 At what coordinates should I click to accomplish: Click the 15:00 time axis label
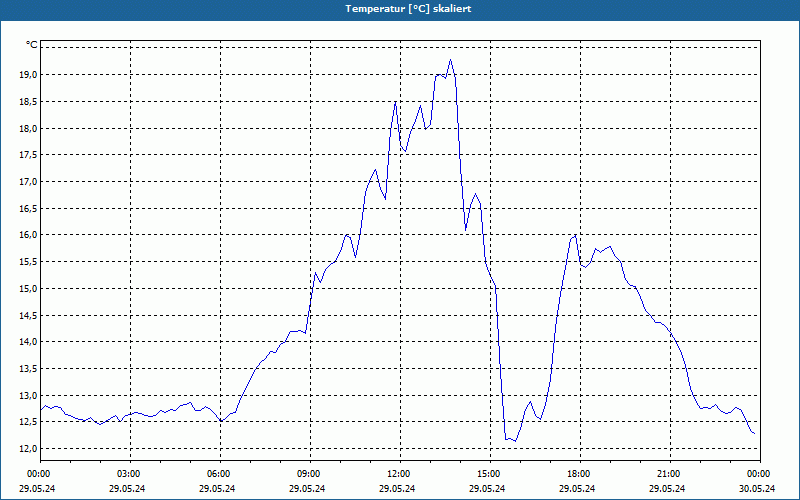[x=488, y=474]
